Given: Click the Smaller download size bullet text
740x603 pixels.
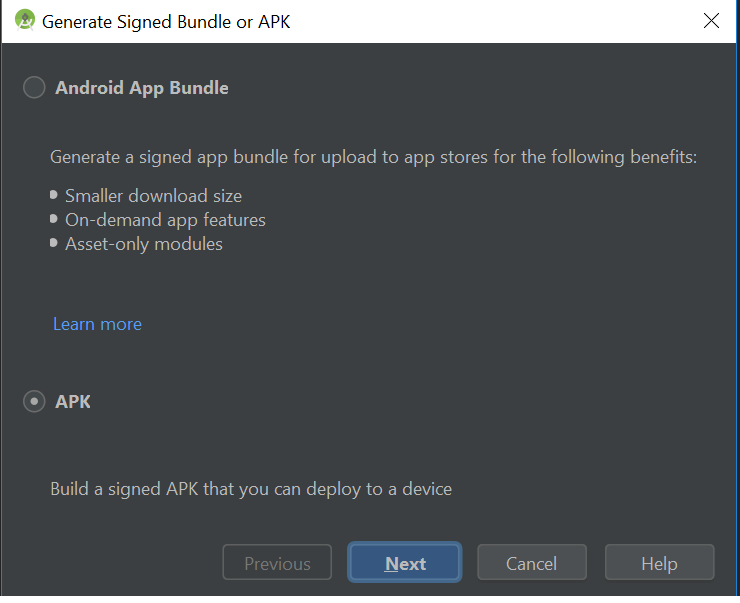Looking at the screenshot, I should click(153, 196).
